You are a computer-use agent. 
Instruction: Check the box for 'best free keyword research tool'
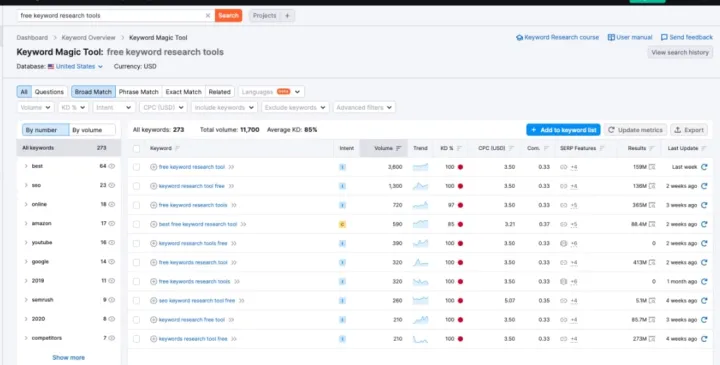tap(136, 225)
